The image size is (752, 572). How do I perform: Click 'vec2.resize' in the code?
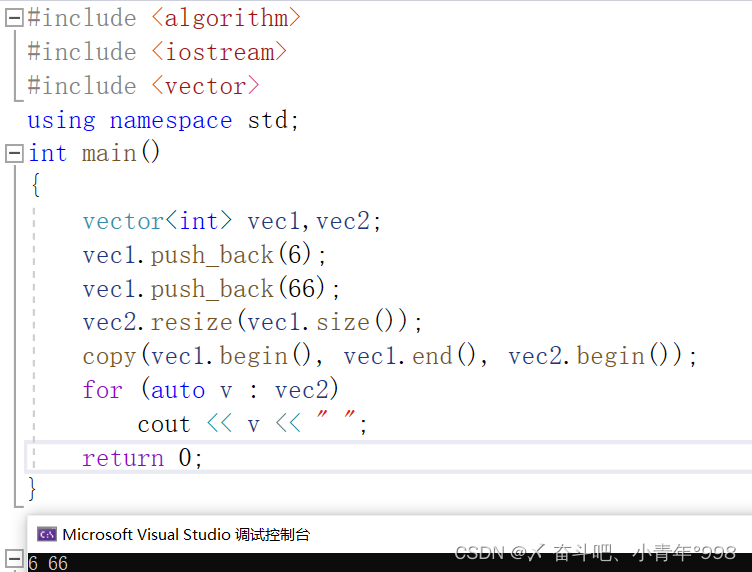[157, 322]
